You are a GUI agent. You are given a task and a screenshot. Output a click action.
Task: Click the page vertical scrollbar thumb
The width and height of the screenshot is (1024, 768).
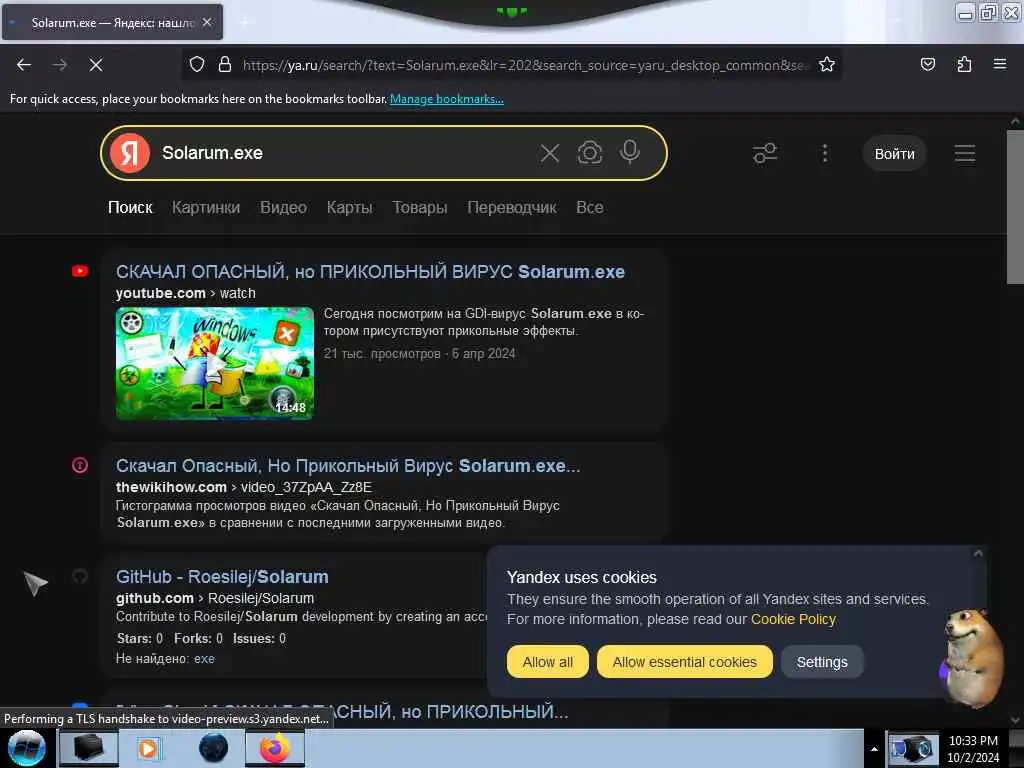[1015, 206]
